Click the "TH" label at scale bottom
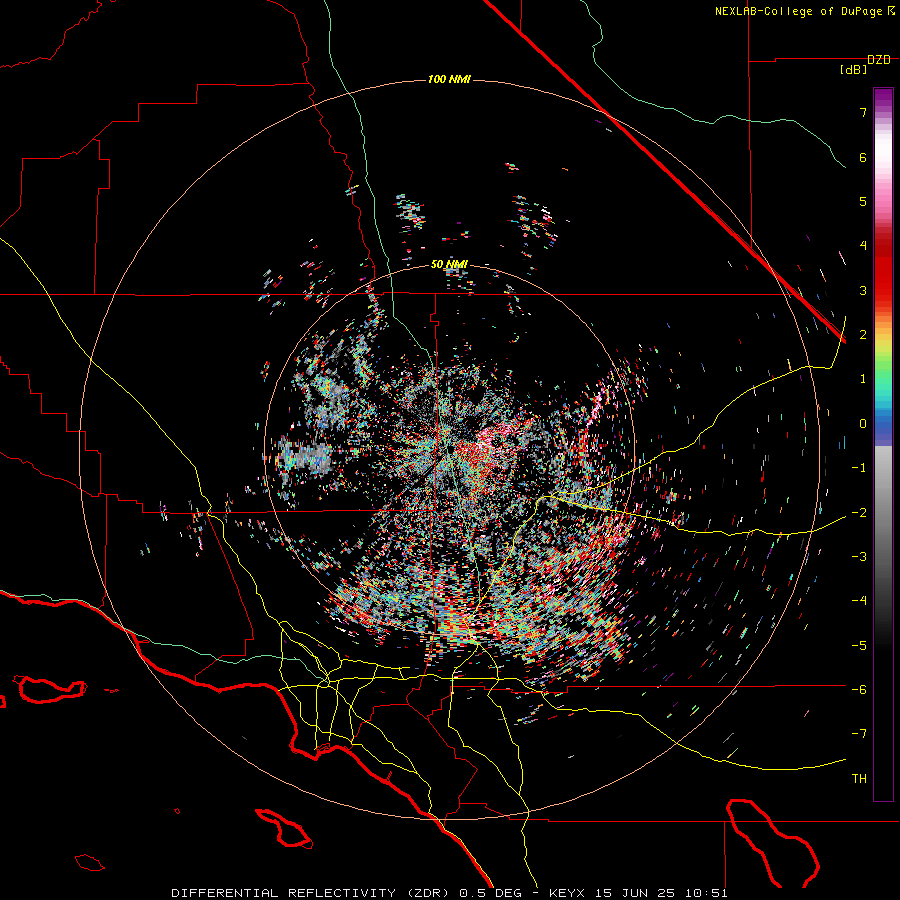Screen dimensions: 900x900 (x=859, y=779)
